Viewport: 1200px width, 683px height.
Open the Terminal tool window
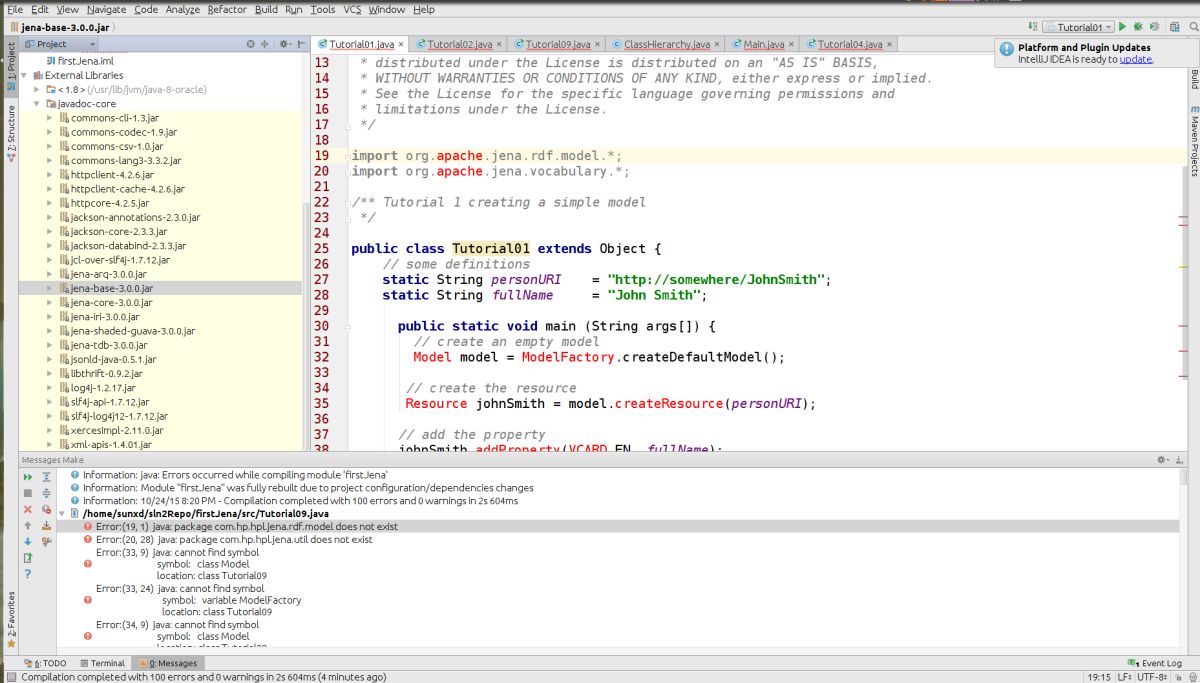[x=102, y=663]
